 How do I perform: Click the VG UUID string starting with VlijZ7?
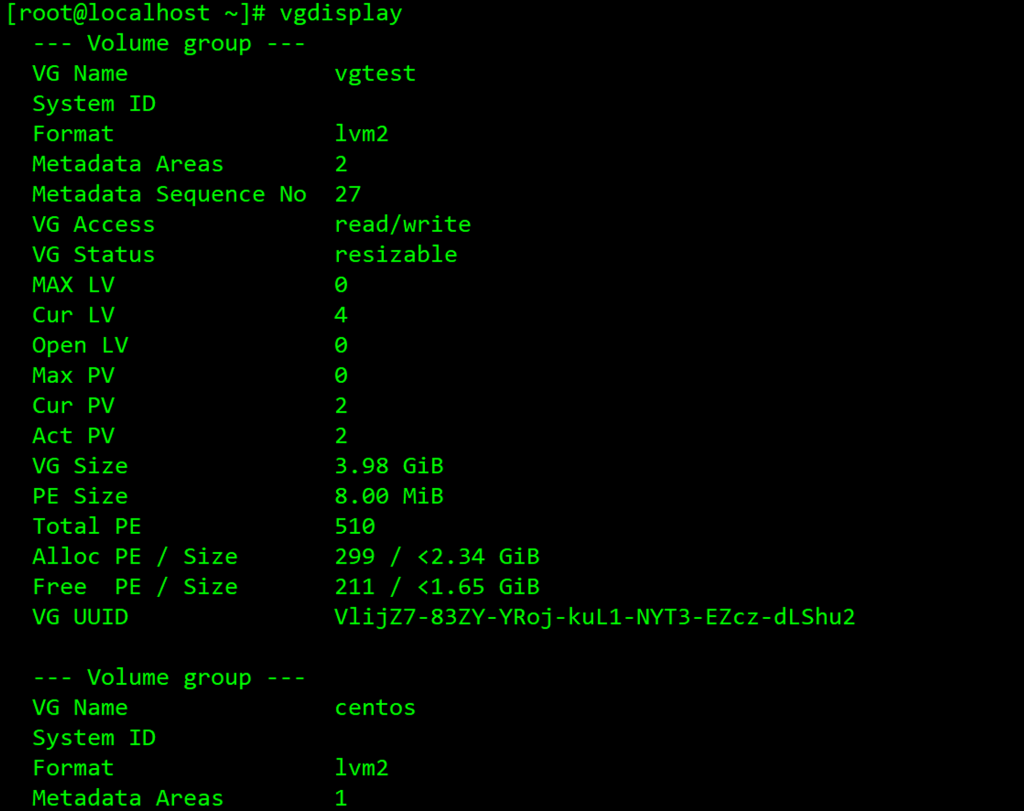595,617
